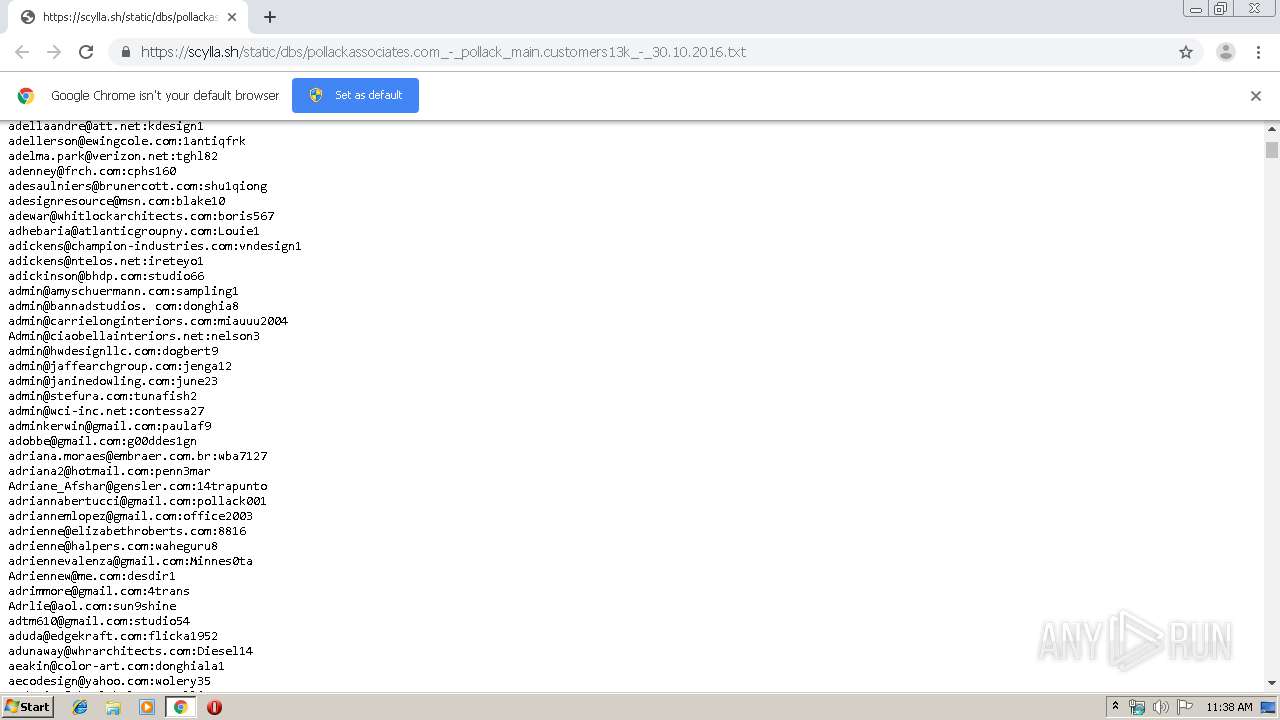Image resolution: width=1280 pixels, height=720 pixels.
Task: Launch Internet Explorer from the taskbar
Action: click(x=80, y=707)
